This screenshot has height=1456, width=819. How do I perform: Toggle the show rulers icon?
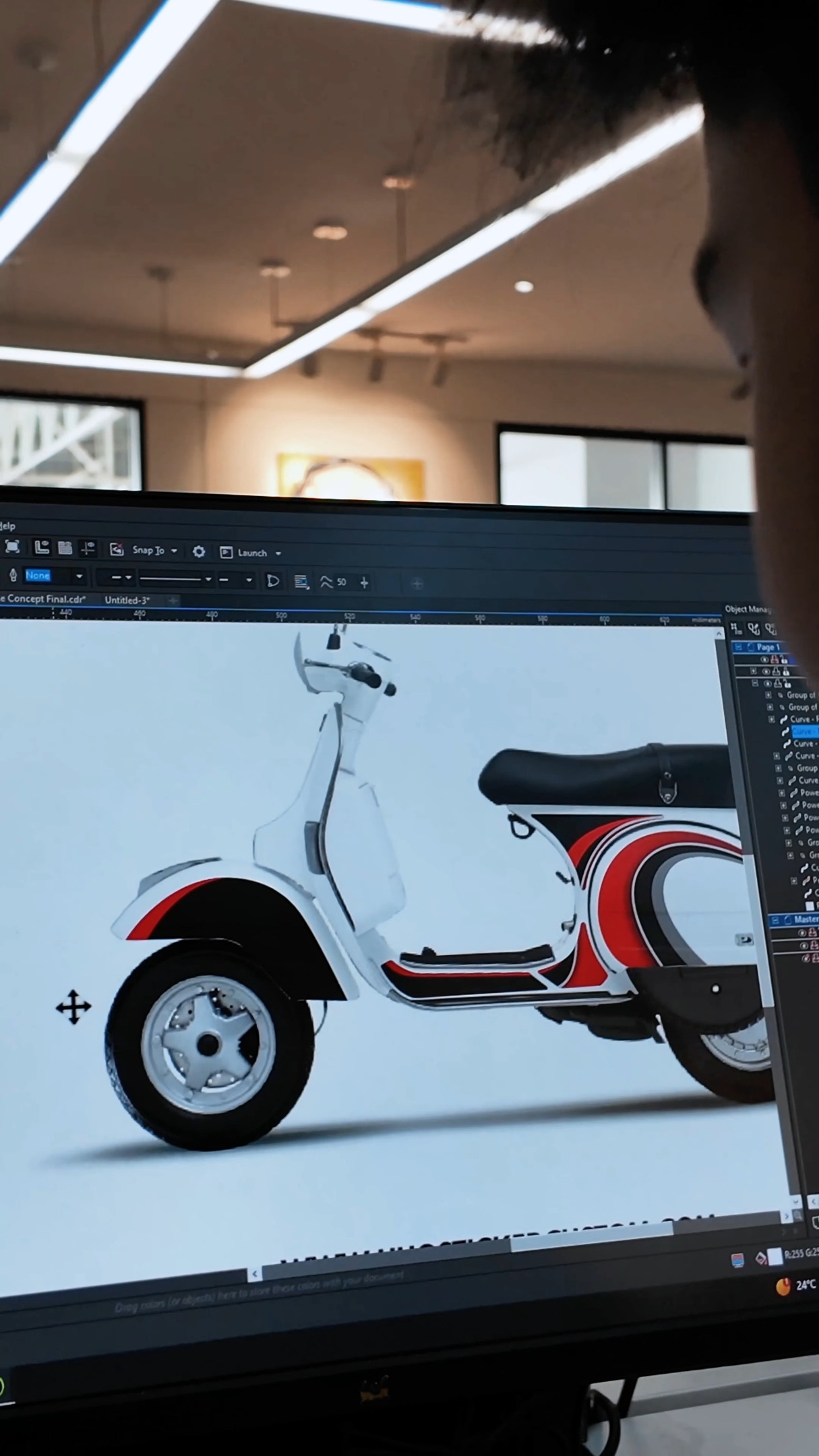42,547
